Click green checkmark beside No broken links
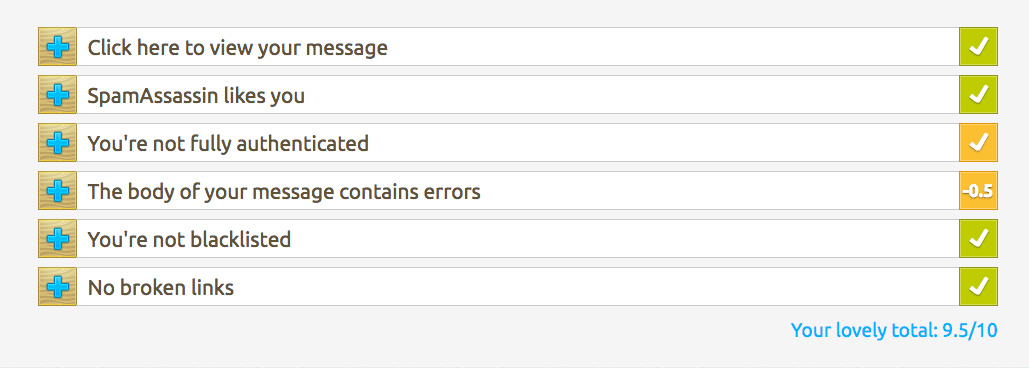Viewport: 1029px width, 368px height. (x=978, y=287)
